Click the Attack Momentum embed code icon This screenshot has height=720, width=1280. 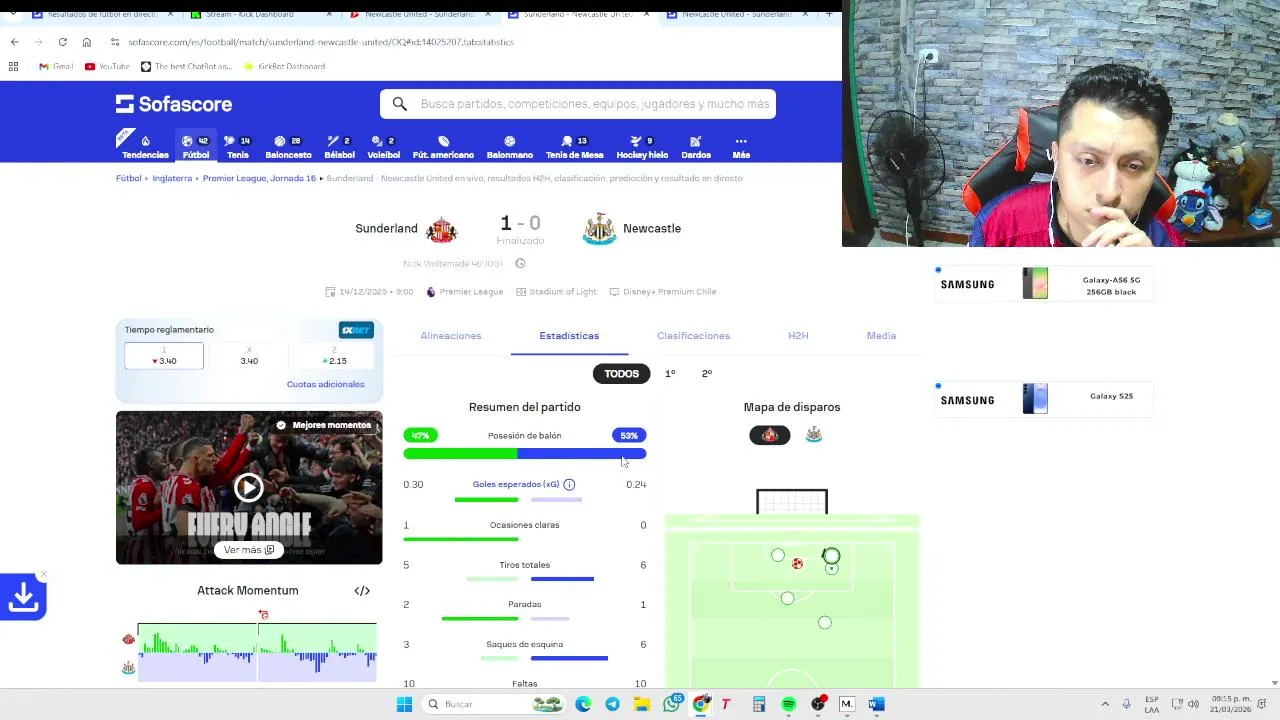click(362, 591)
